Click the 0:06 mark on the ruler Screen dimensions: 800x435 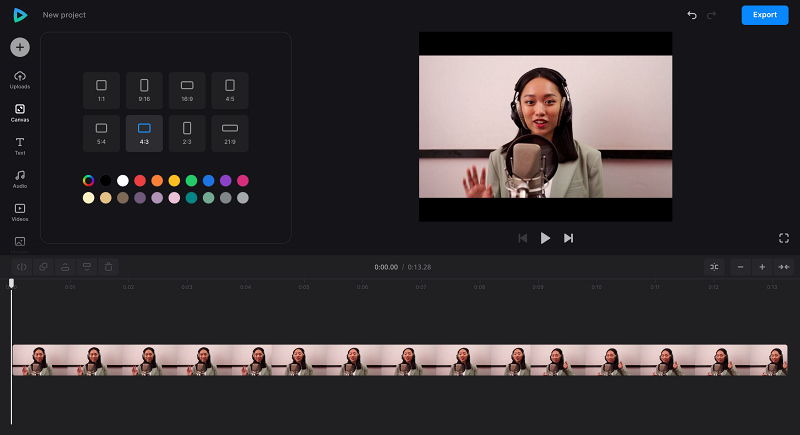click(362, 287)
